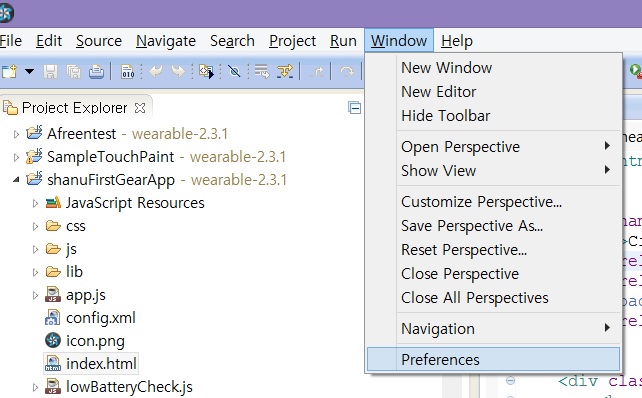This screenshot has height=398, width=642.
Task: Open the Edit menu
Action: pyautogui.click(x=49, y=41)
